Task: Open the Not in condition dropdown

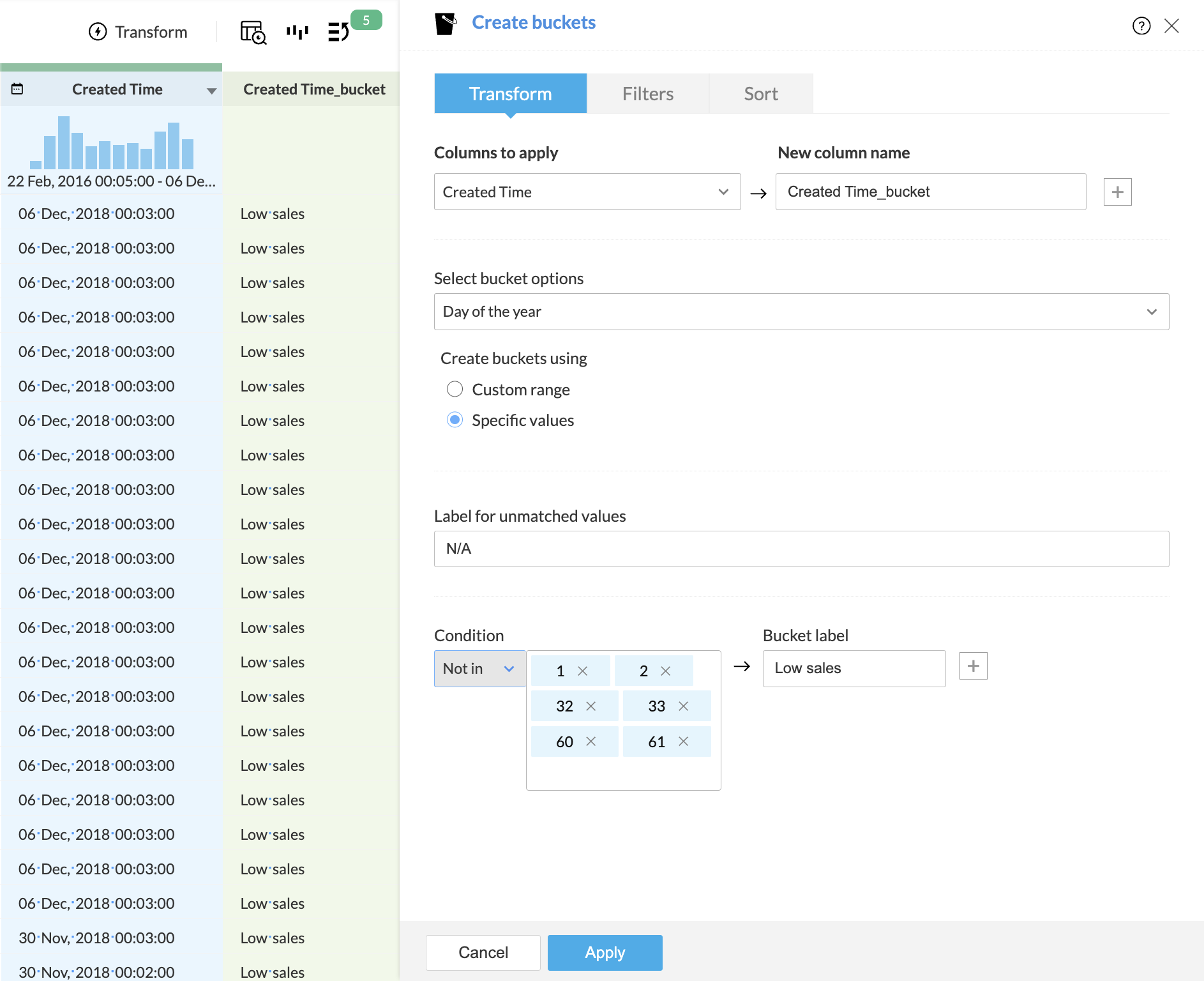Action: 479,669
